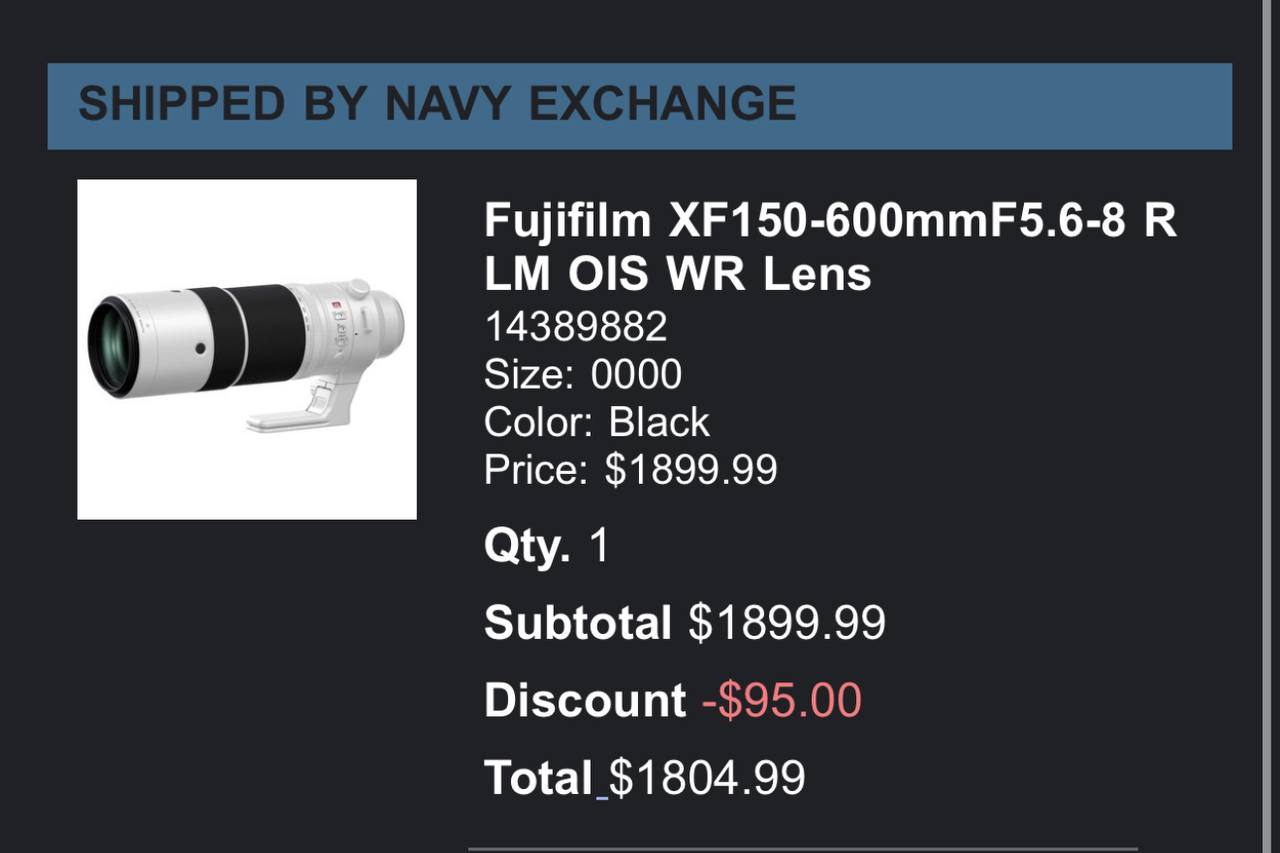Click the small underlined link after Total

(x=602, y=795)
